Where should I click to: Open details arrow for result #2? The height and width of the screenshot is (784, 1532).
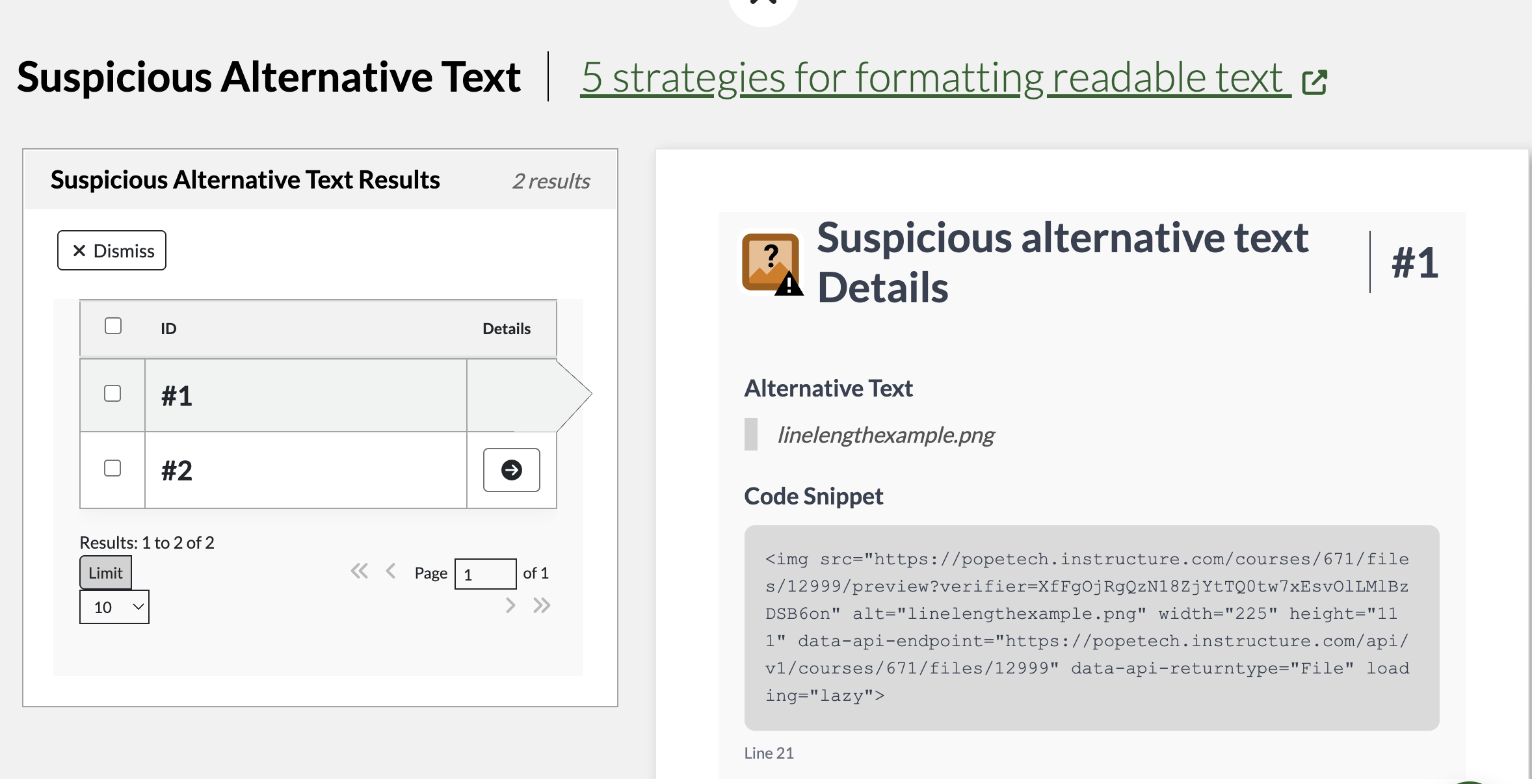point(511,470)
